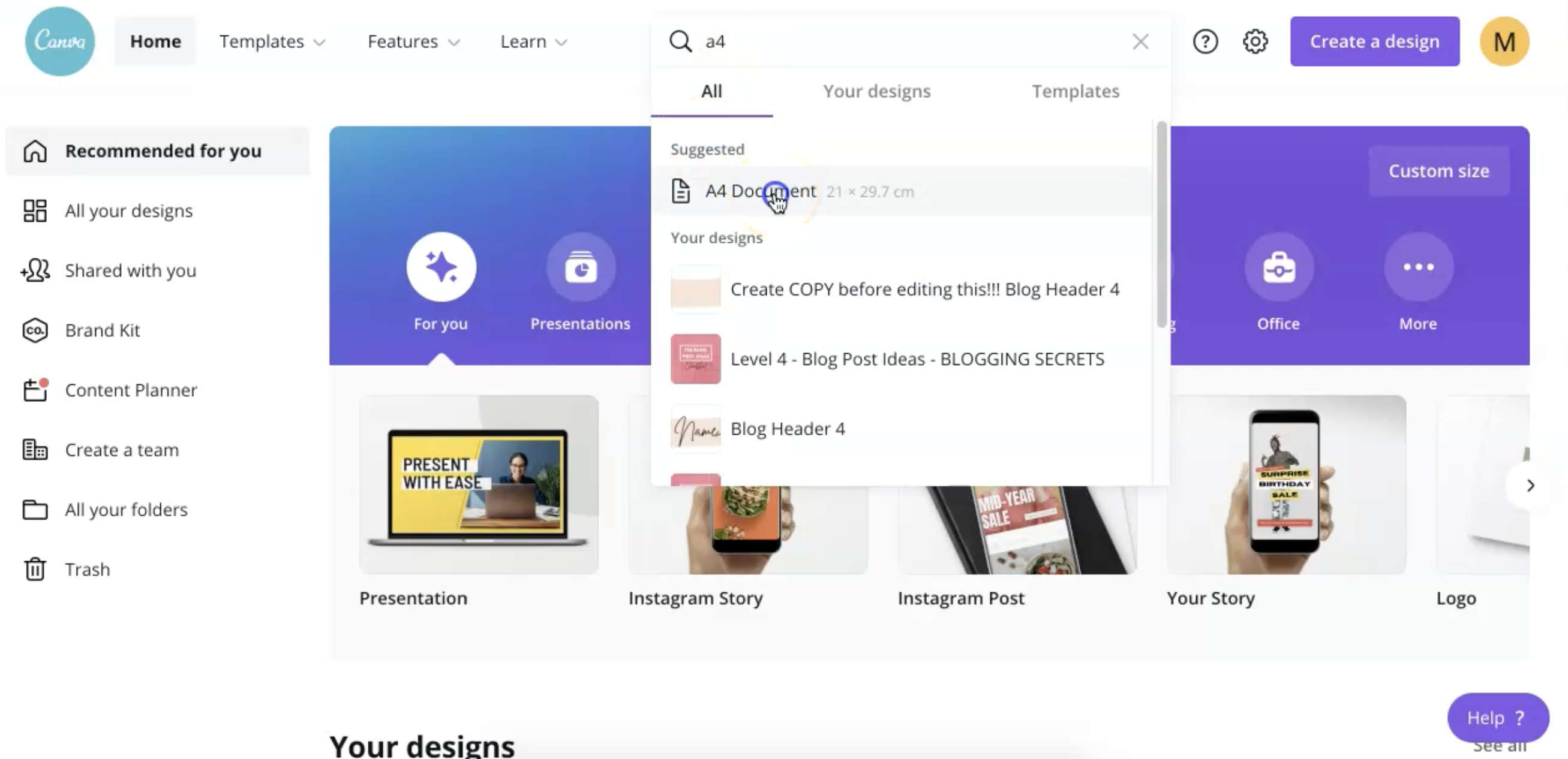This screenshot has height=759, width=1568.
Task: Click the next arrow on design carousel
Action: (1530, 486)
